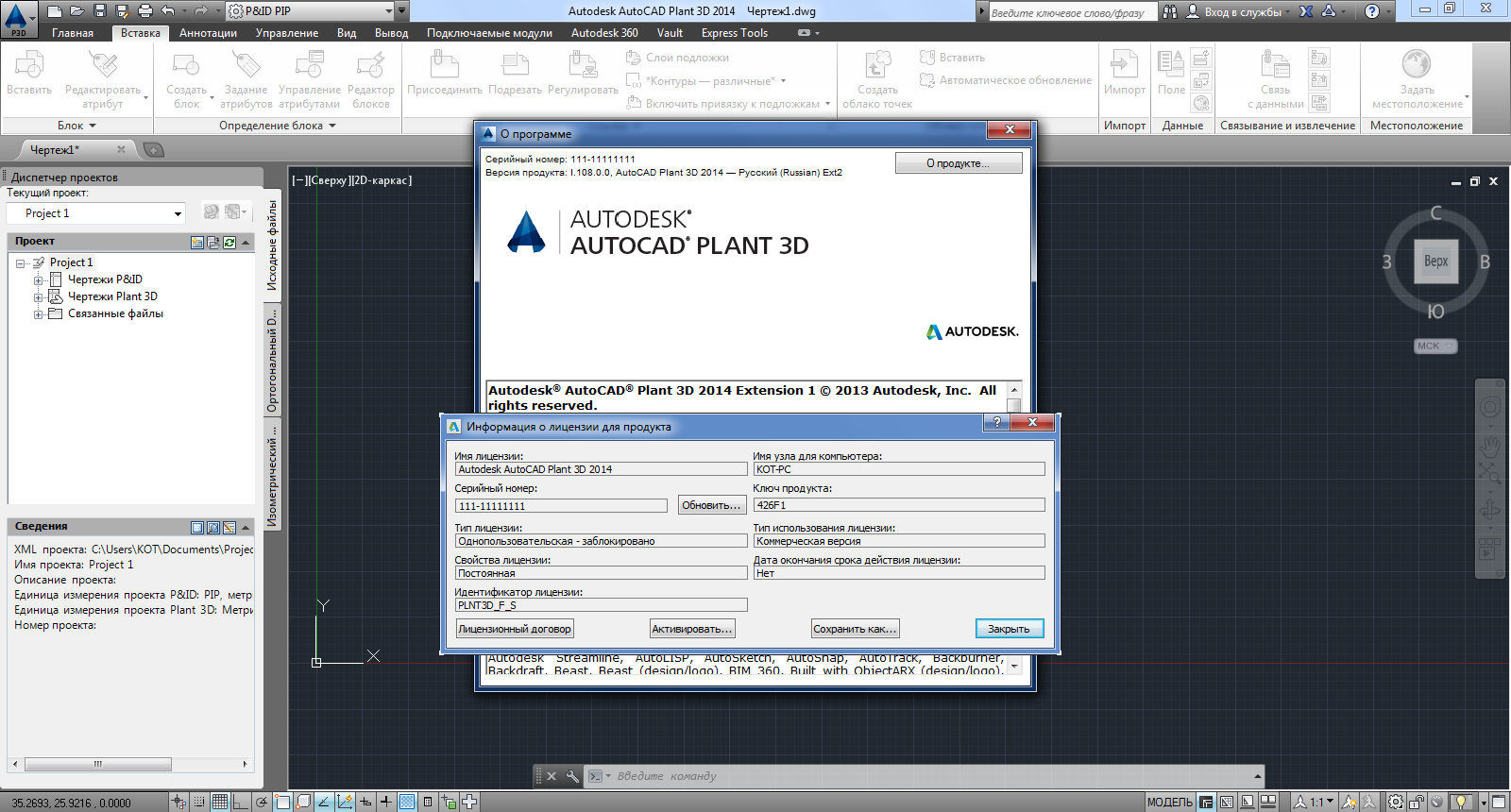Open the AutoCAD application menu logo
Viewport: 1511px width, 812px height.
17,18
